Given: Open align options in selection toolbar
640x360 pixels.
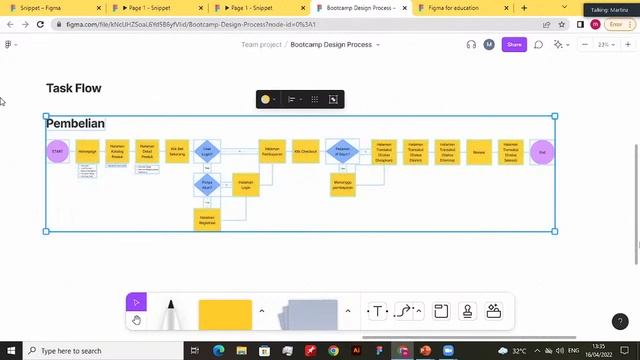Looking at the screenshot, I should click(291, 99).
